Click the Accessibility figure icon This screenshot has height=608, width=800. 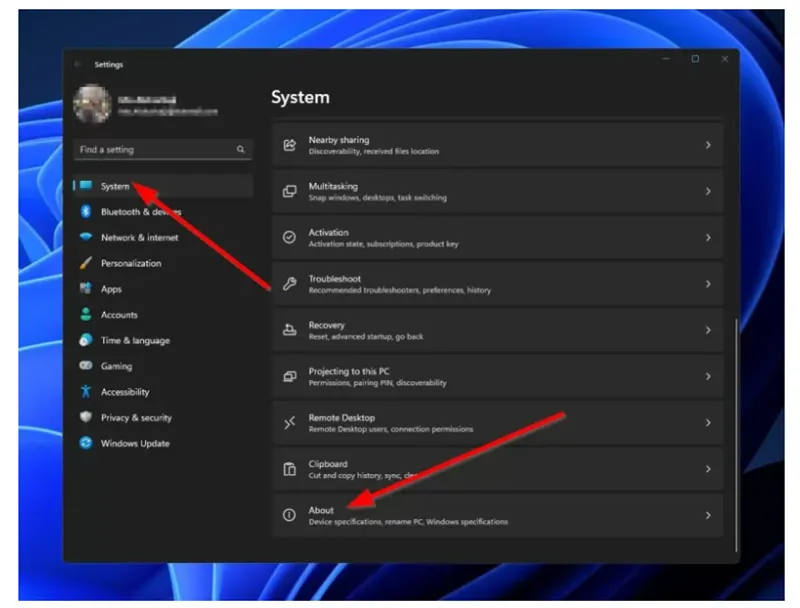point(86,391)
